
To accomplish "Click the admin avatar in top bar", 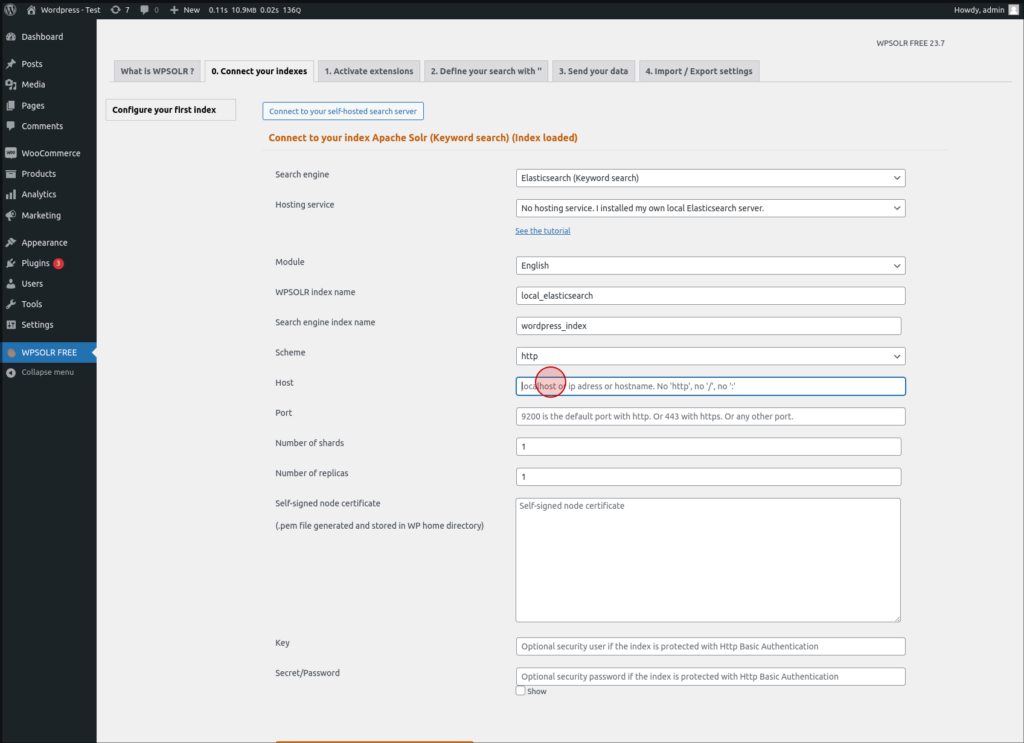I will 1013,10.
